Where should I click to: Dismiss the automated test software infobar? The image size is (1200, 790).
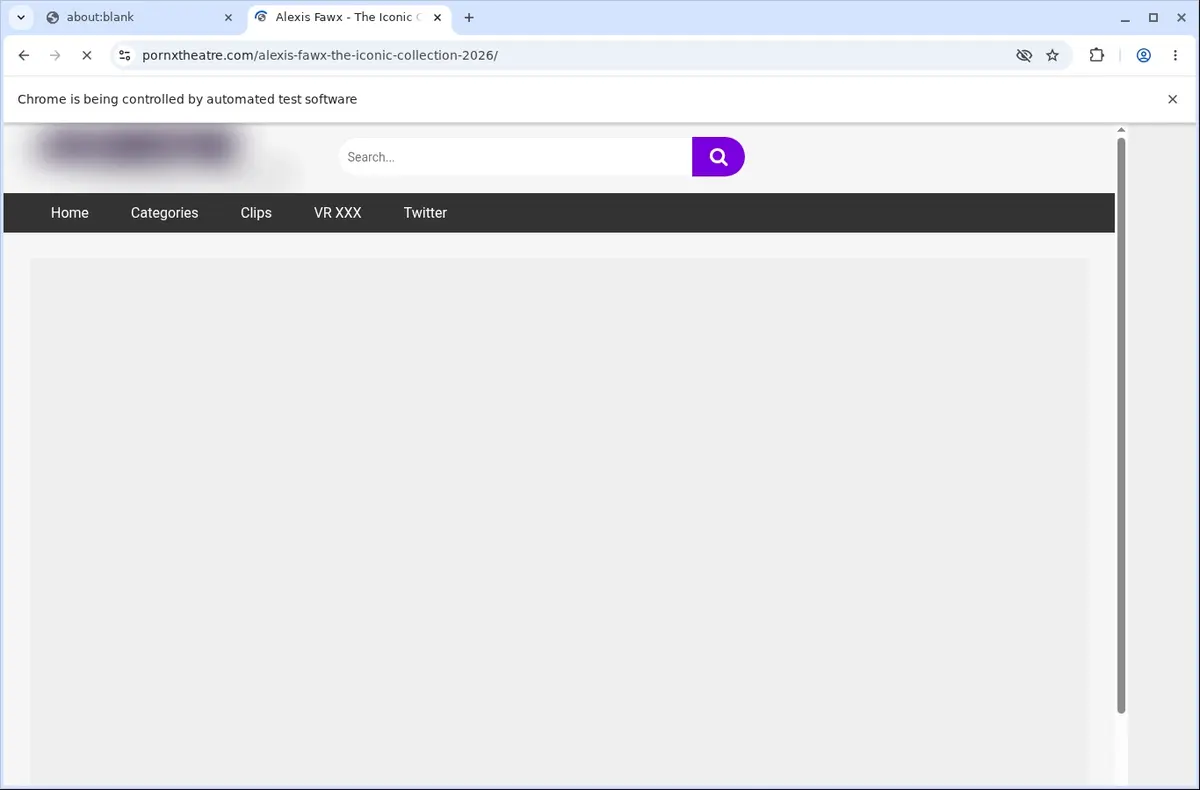(x=1172, y=99)
